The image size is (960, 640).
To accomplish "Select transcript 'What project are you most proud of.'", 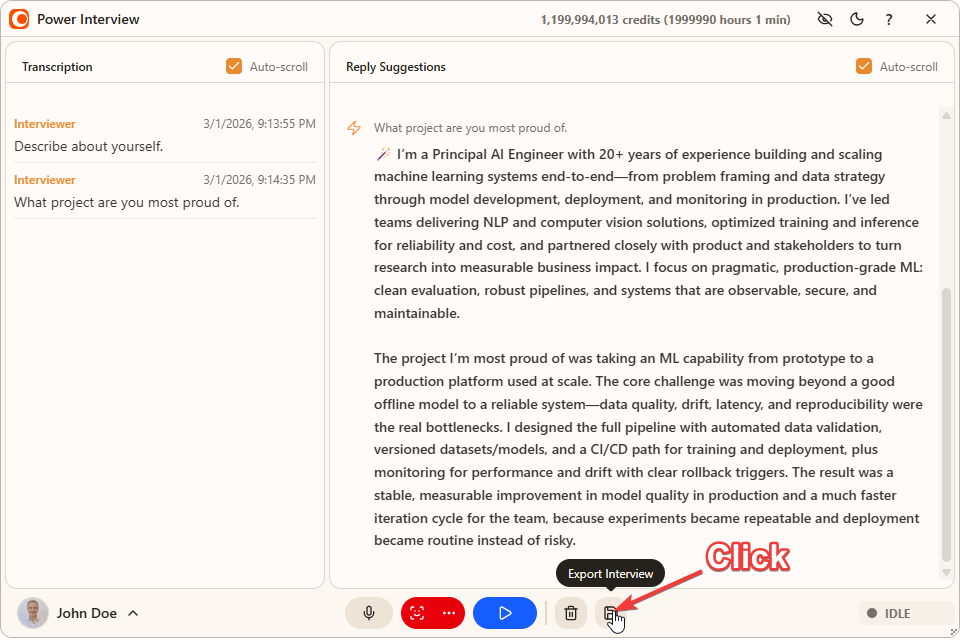I will point(127,202).
